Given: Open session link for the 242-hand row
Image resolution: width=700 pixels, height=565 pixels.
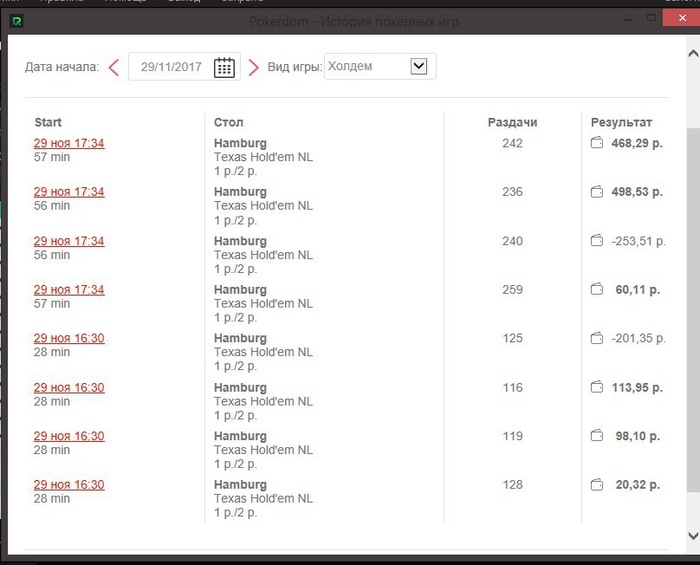Looking at the screenshot, I should [x=69, y=143].
